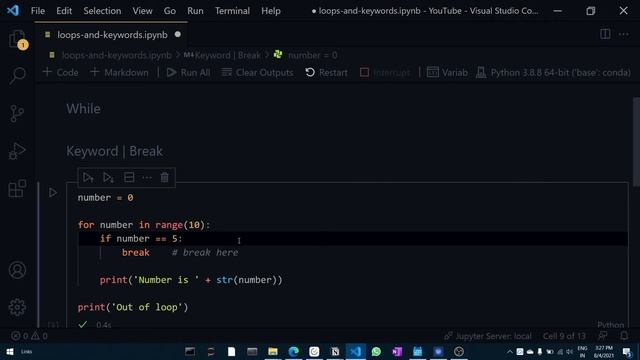The width and height of the screenshot is (640, 360).
Task: Restart the Jupyter kernel
Action: point(327,73)
